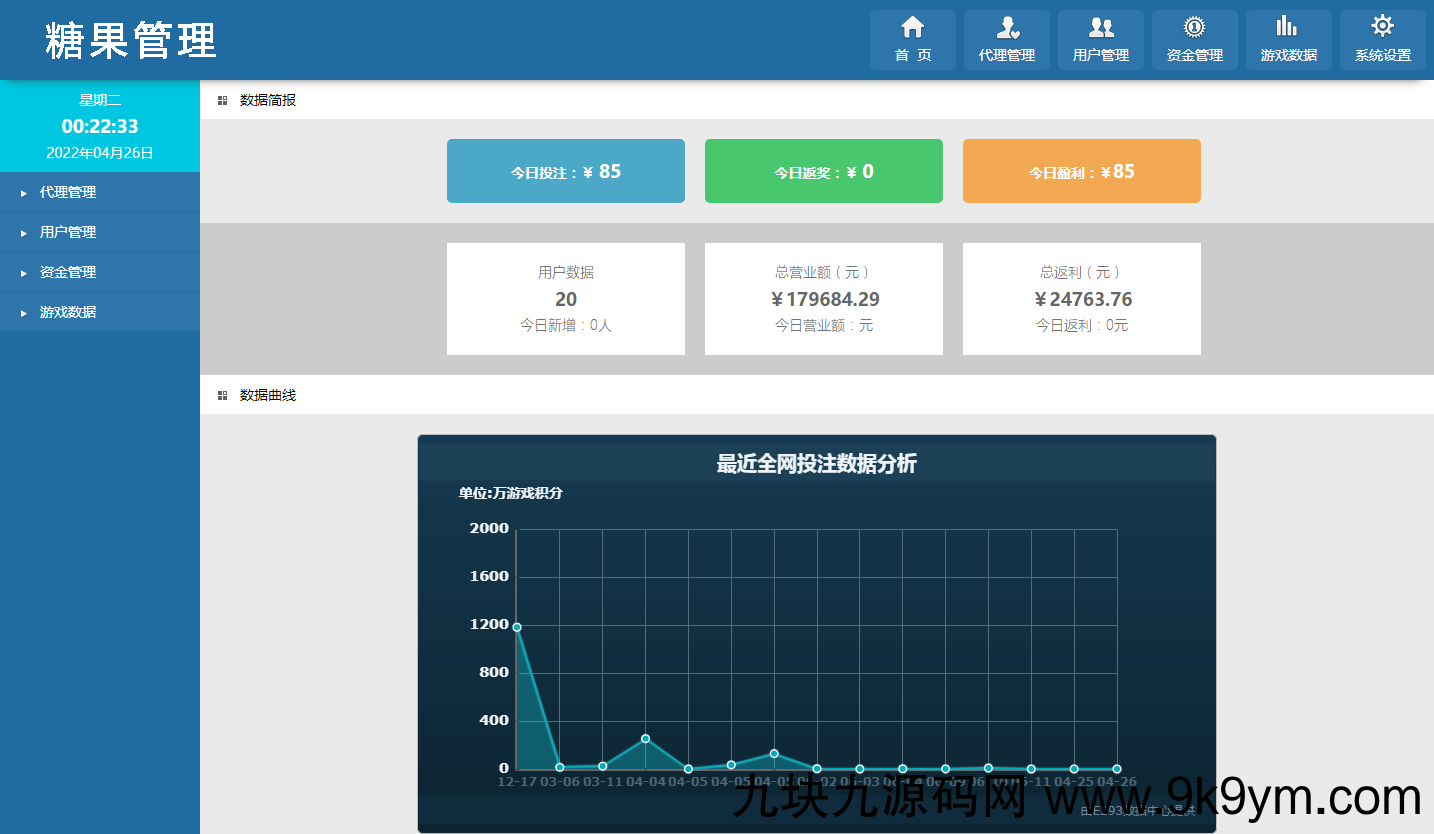Click the user management people icon
This screenshot has height=834, width=1434.
1100,28
